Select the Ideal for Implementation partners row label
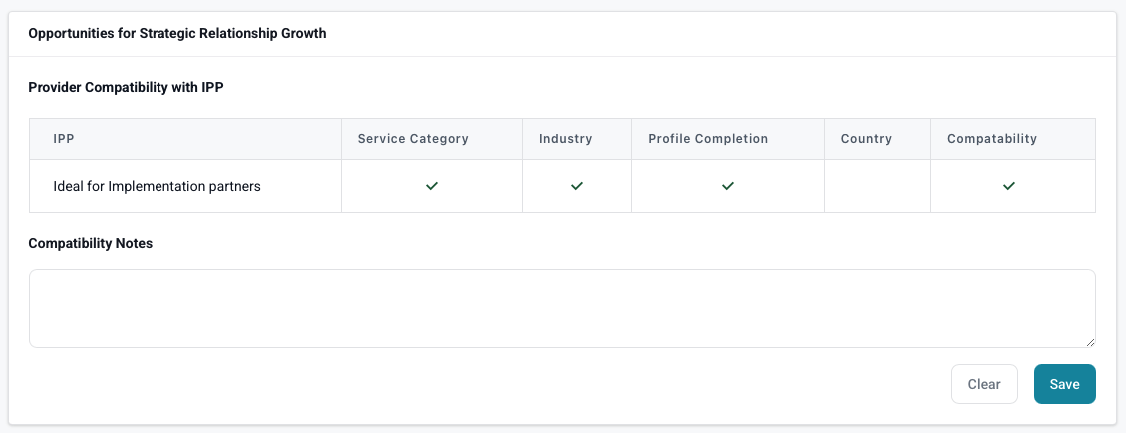The width and height of the screenshot is (1126, 433). [x=157, y=186]
